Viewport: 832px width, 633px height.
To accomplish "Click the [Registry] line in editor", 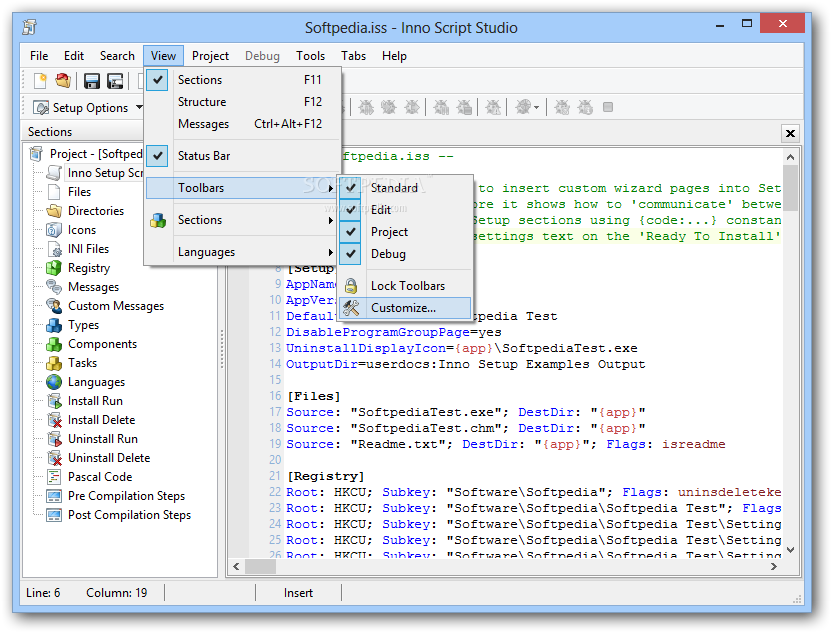I will tap(326, 476).
